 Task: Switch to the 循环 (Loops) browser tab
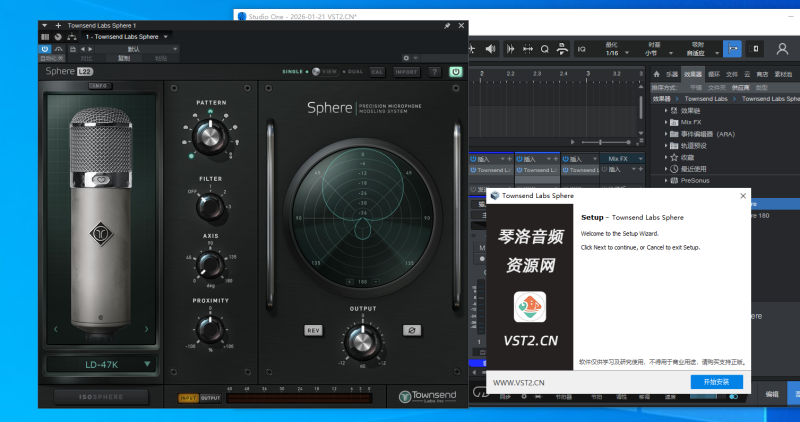pyautogui.click(x=713, y=74)
